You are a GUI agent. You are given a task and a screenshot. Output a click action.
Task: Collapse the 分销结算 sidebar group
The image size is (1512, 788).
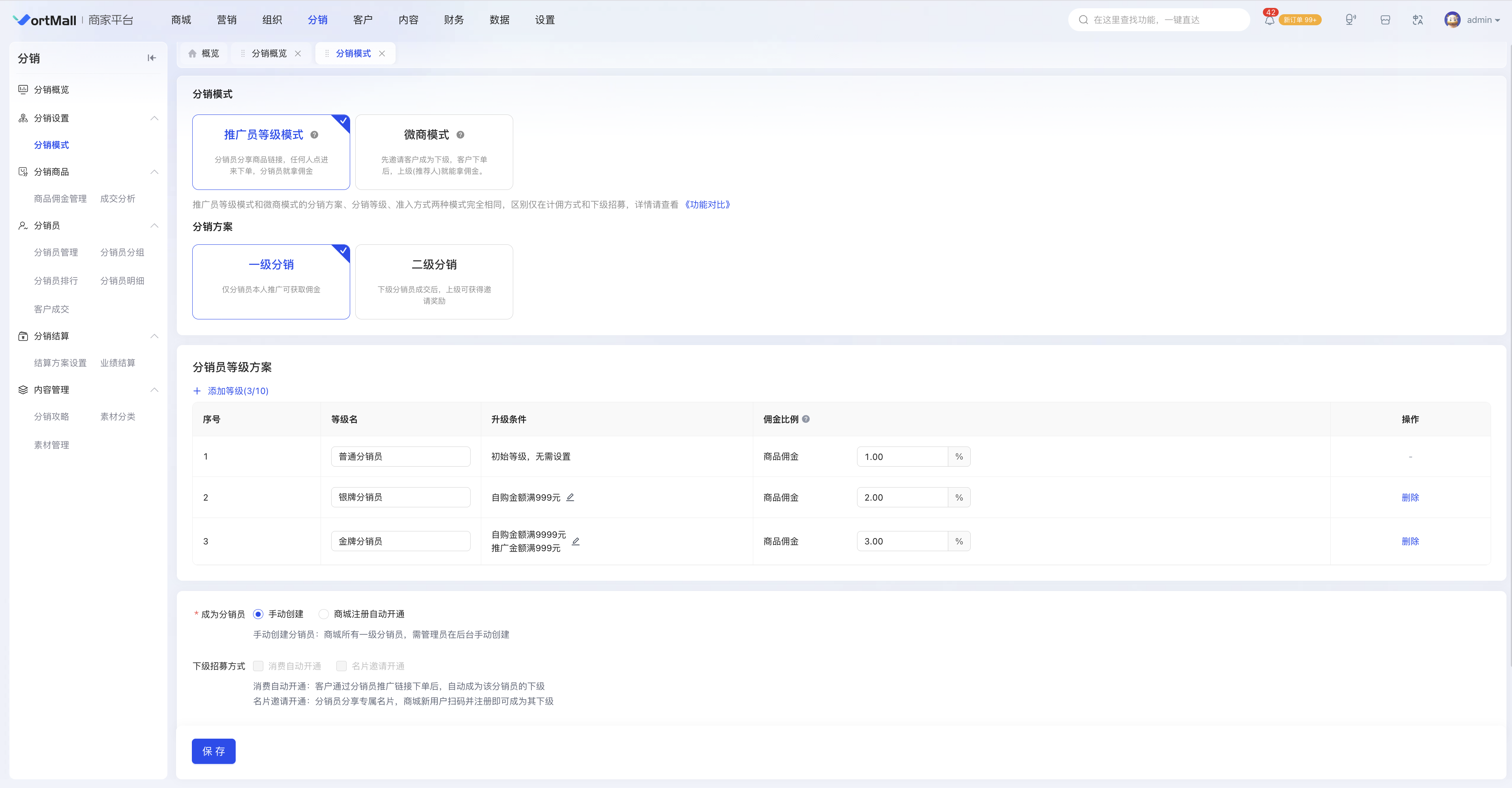[154, 336]
